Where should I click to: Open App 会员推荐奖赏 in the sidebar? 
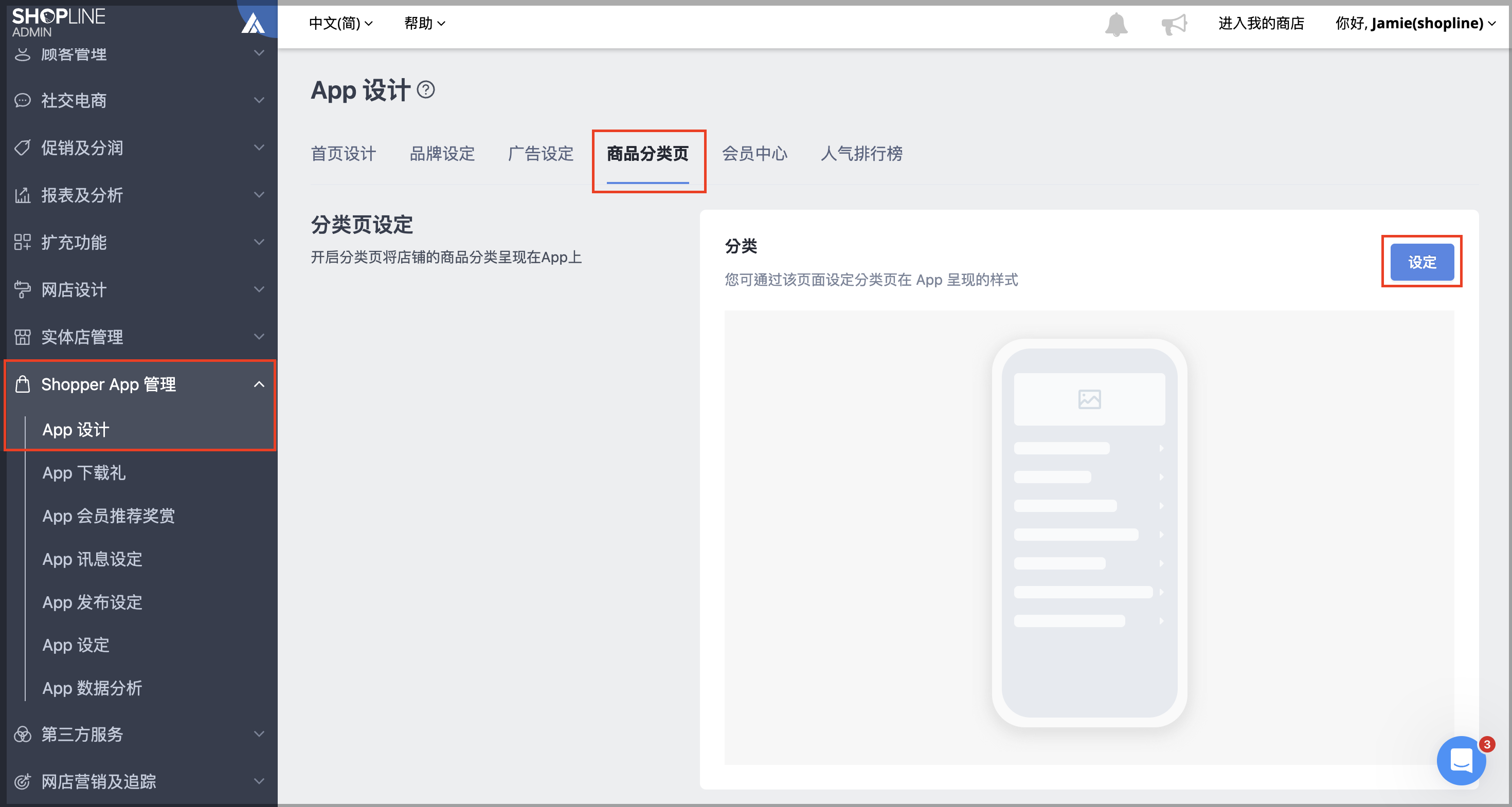[109, 516]
